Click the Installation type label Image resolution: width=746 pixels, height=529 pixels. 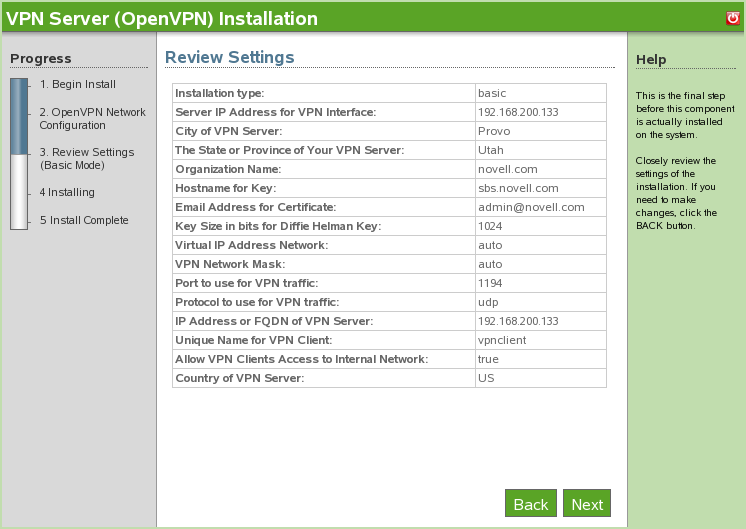point(219,93)
